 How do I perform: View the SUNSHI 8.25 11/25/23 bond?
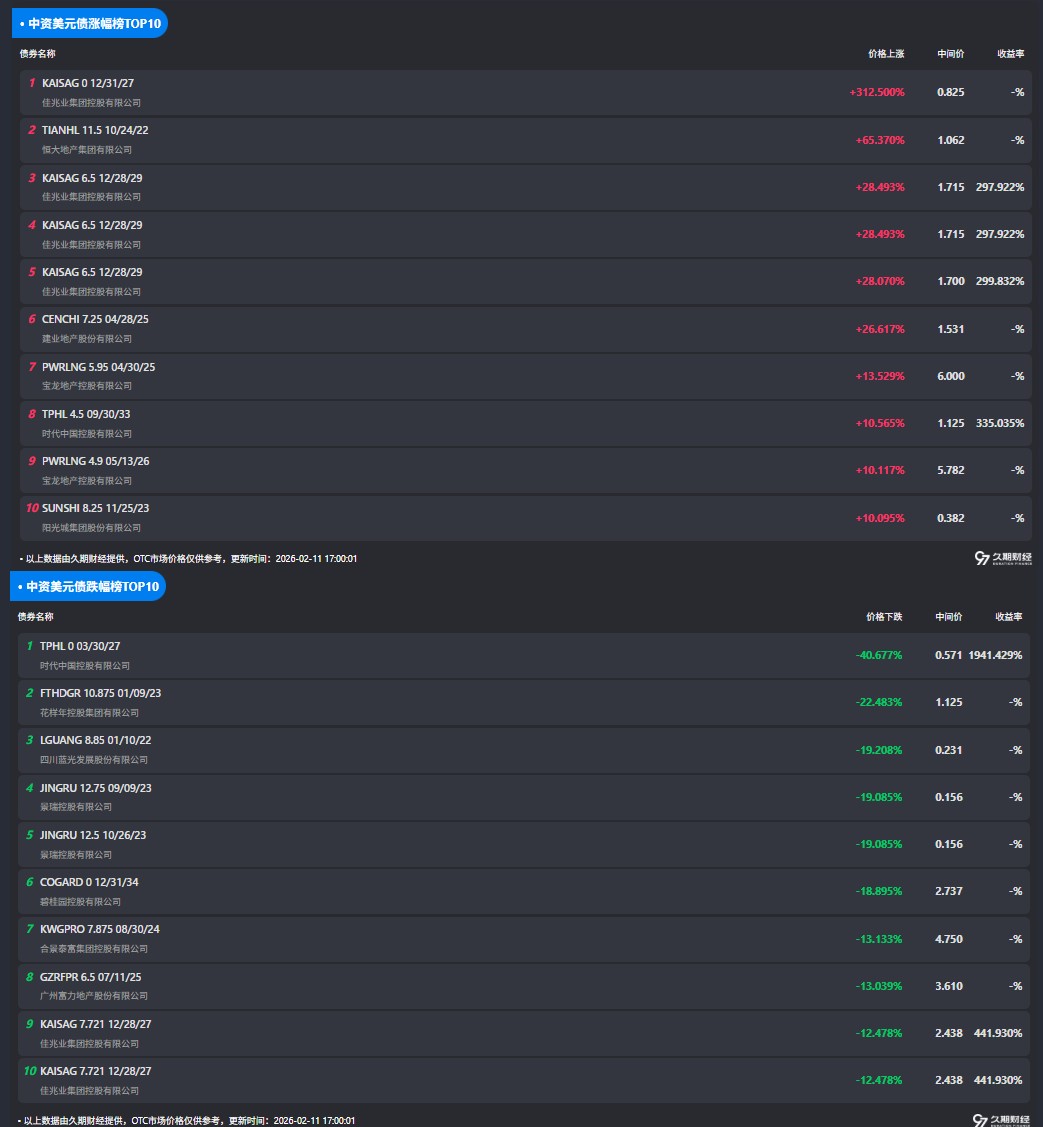pyautogui.click(x=95, y=508)
